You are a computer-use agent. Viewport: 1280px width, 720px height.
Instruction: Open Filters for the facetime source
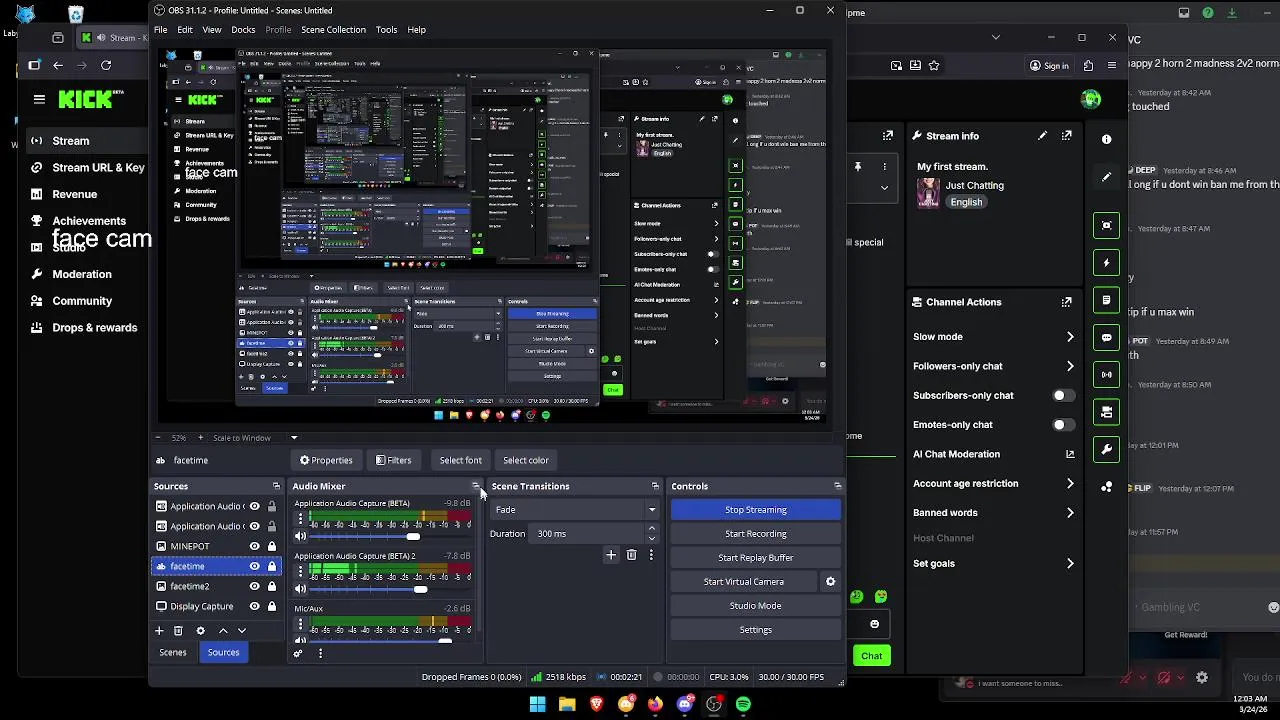393,460
